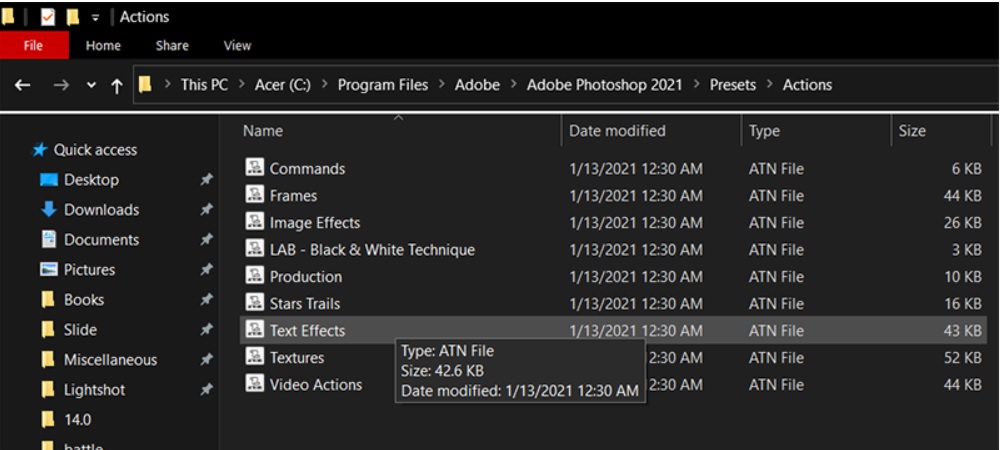This screenshot has height=450, width=1000.
Task: Switch to the View ribbon tab
Action: coord(237,45)
